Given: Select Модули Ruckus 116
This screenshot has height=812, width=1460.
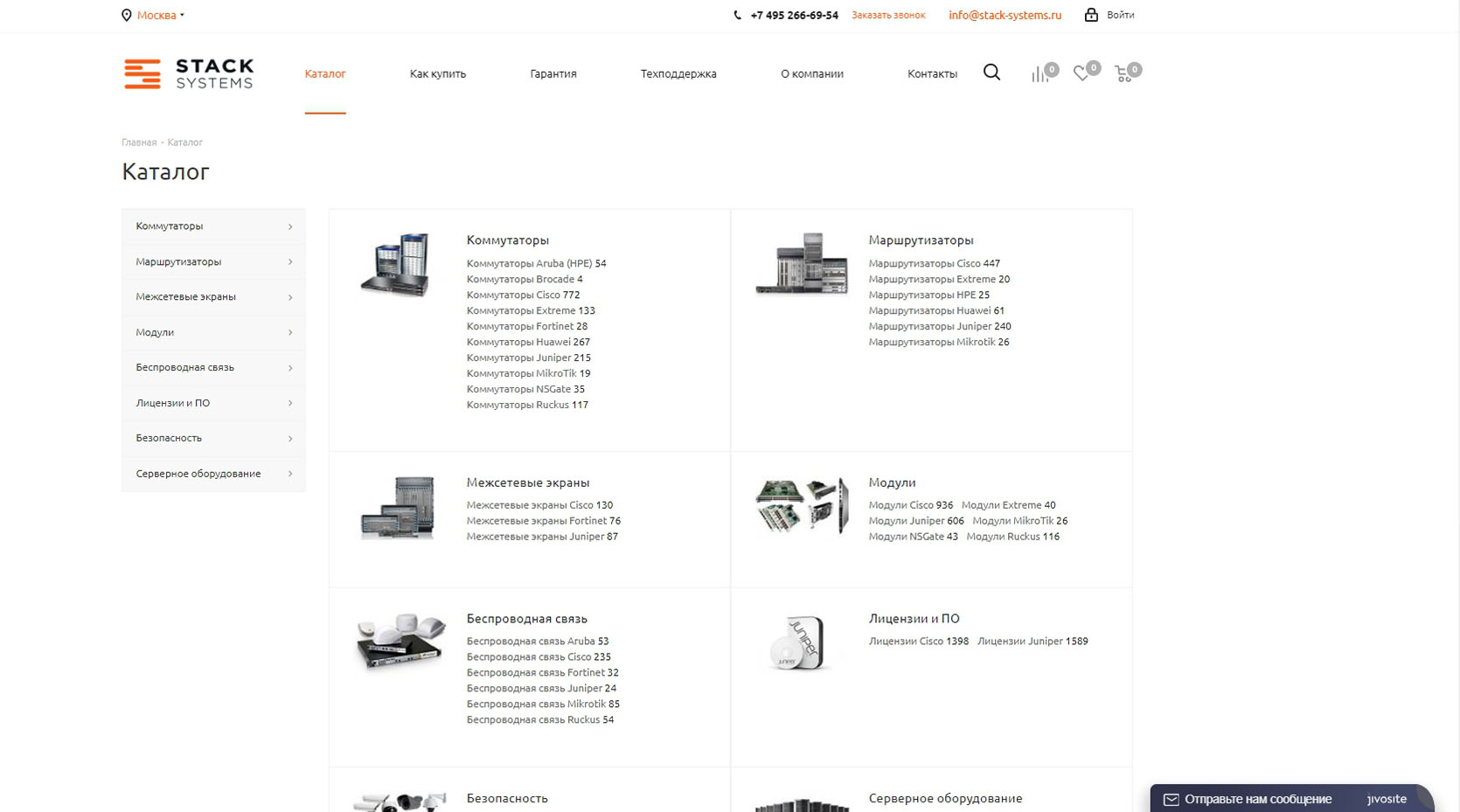Looking at the screenshot, I should pyautogui.click(x=1012, y=537).
